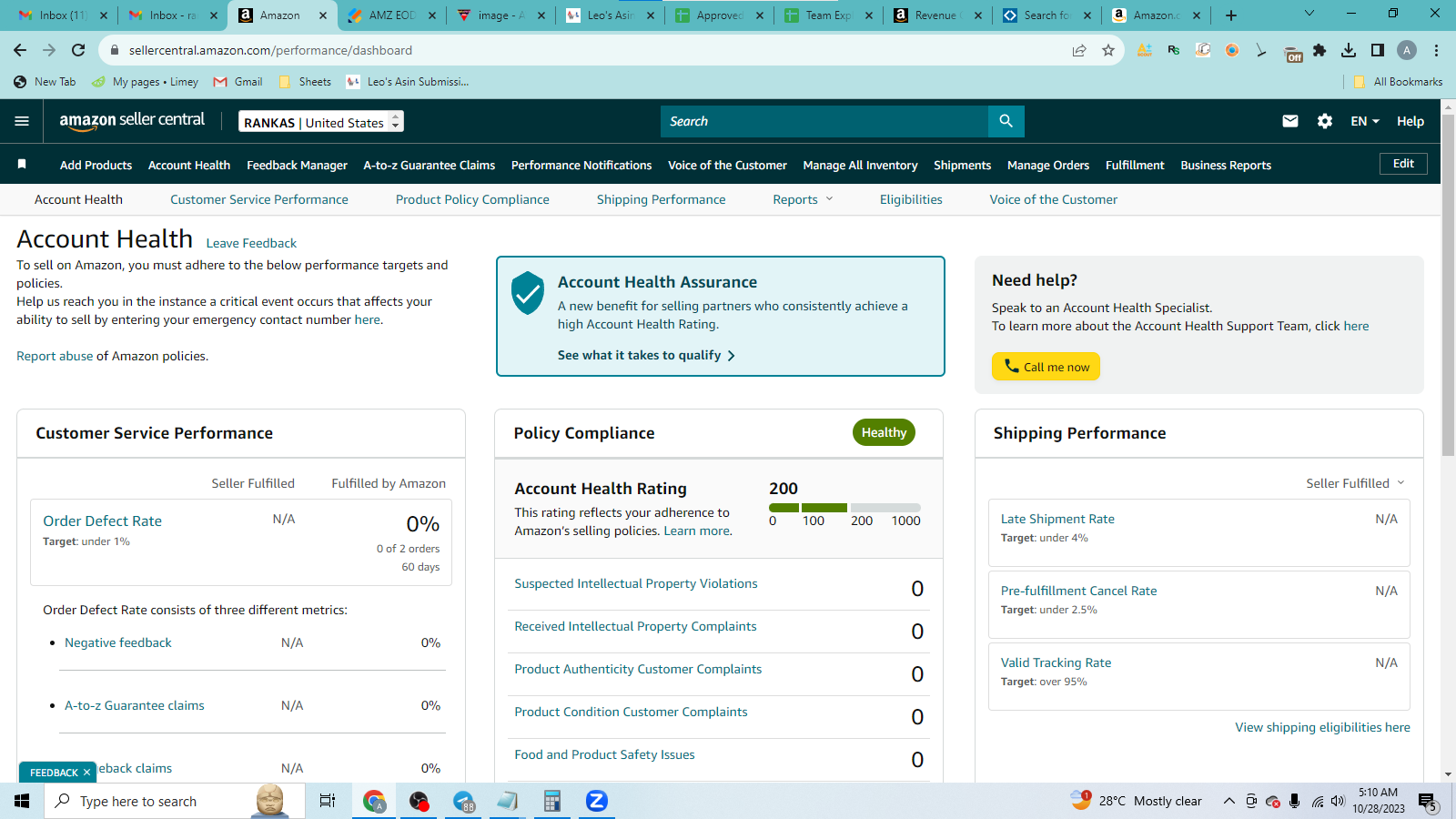This screenshot has height=819, width=1456.
Task: Bookmark this page with the star icon
Action: point(1108,50)
